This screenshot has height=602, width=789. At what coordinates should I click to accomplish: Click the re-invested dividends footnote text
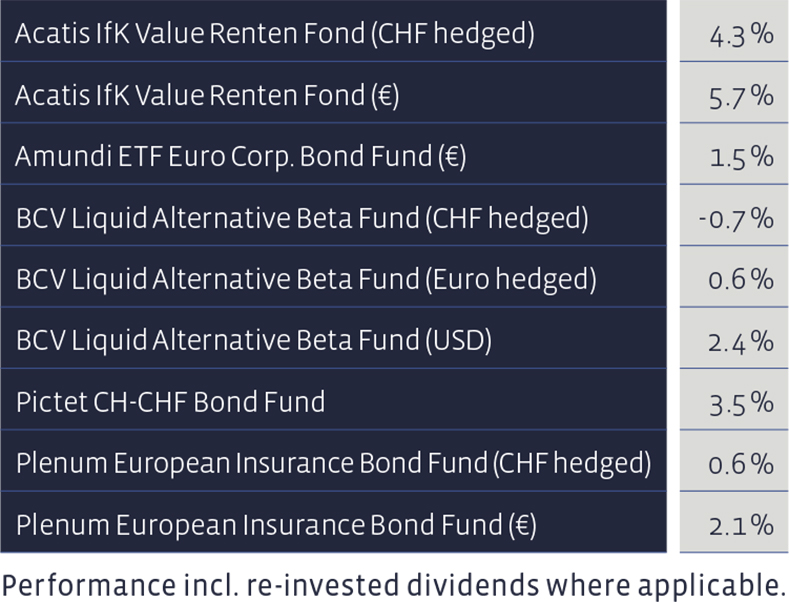[393, 585]
